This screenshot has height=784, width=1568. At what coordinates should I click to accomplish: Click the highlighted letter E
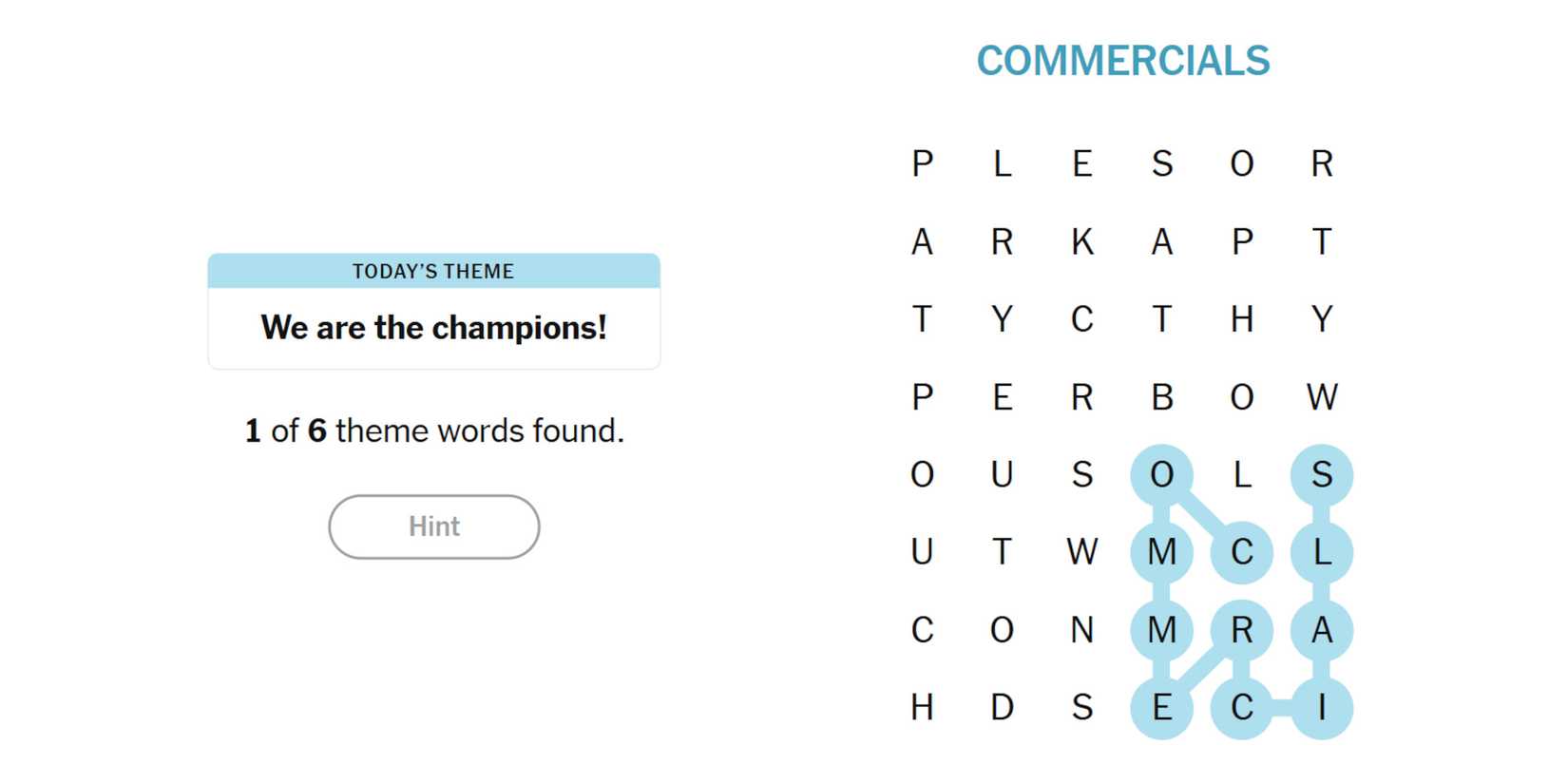coord(1161,708)
